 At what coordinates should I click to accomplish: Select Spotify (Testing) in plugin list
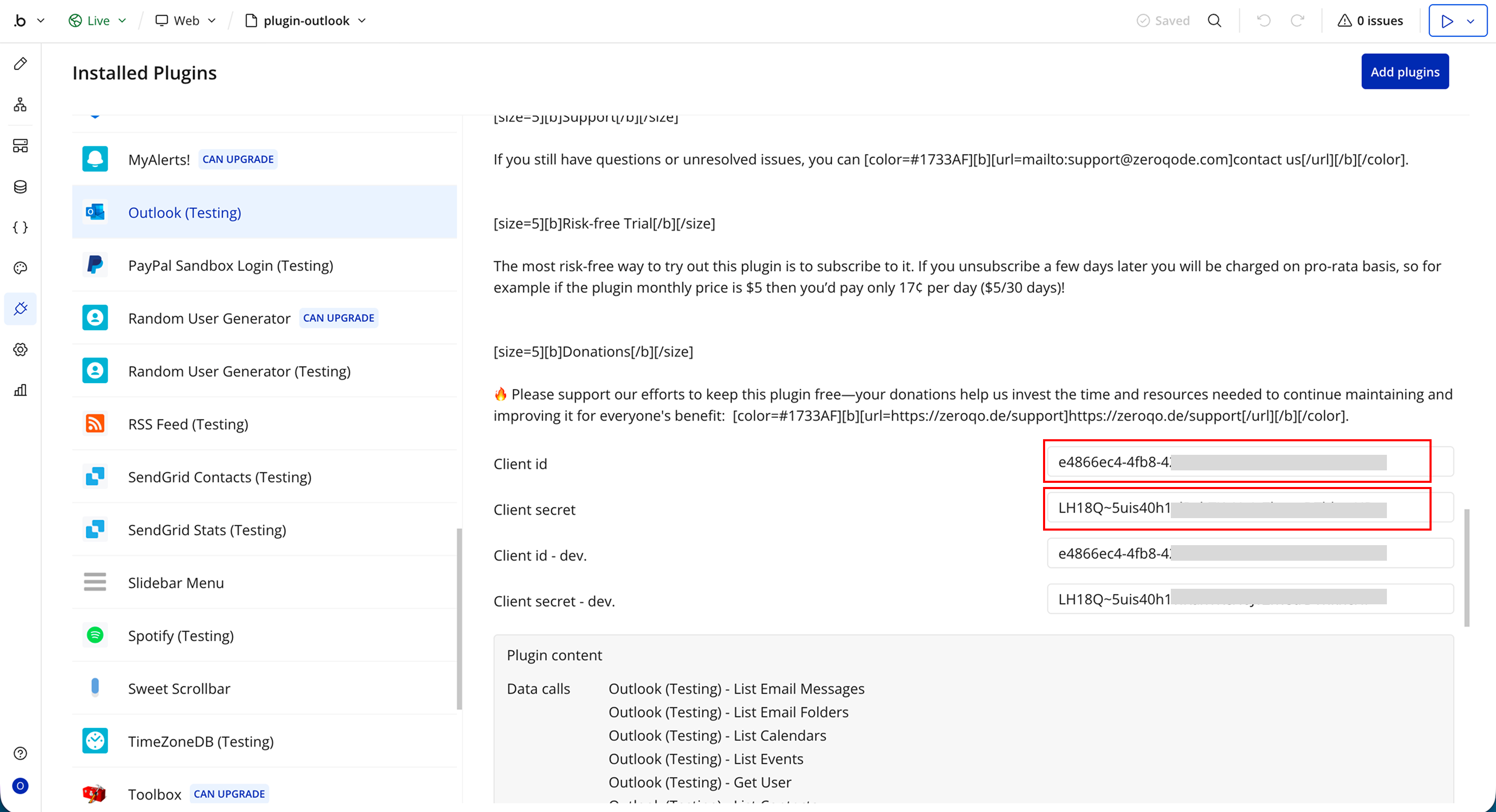(181, 635)
